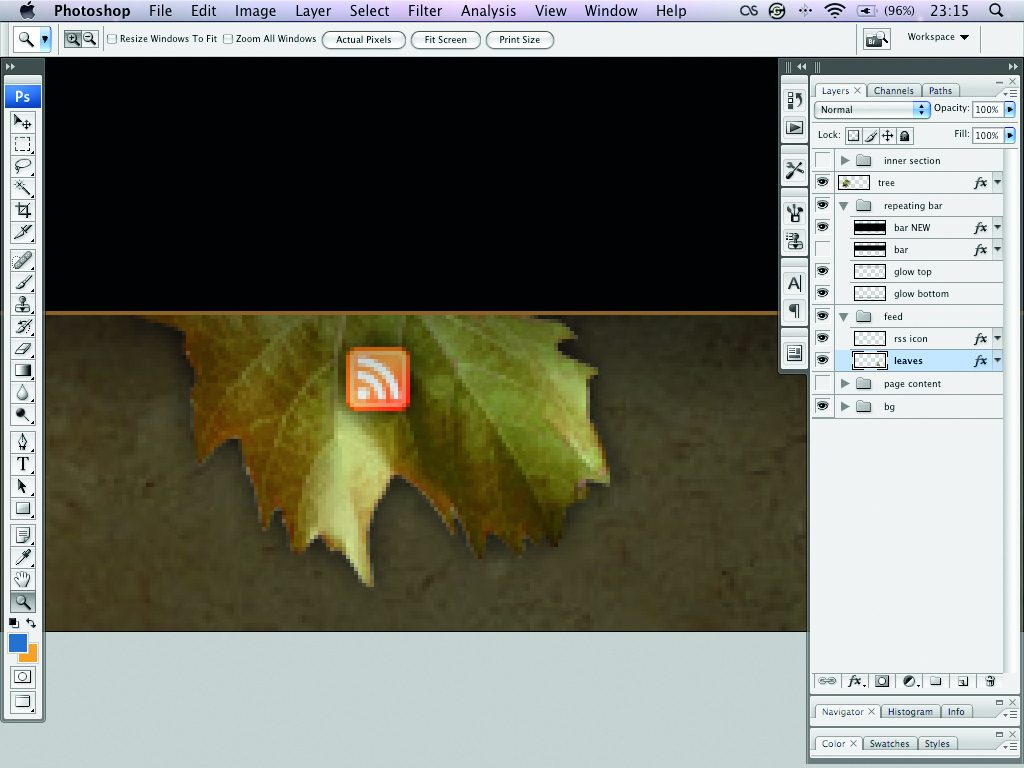Create a new layer group
The height and width of the screenshot is (768, 1024).
click(936, 681)
